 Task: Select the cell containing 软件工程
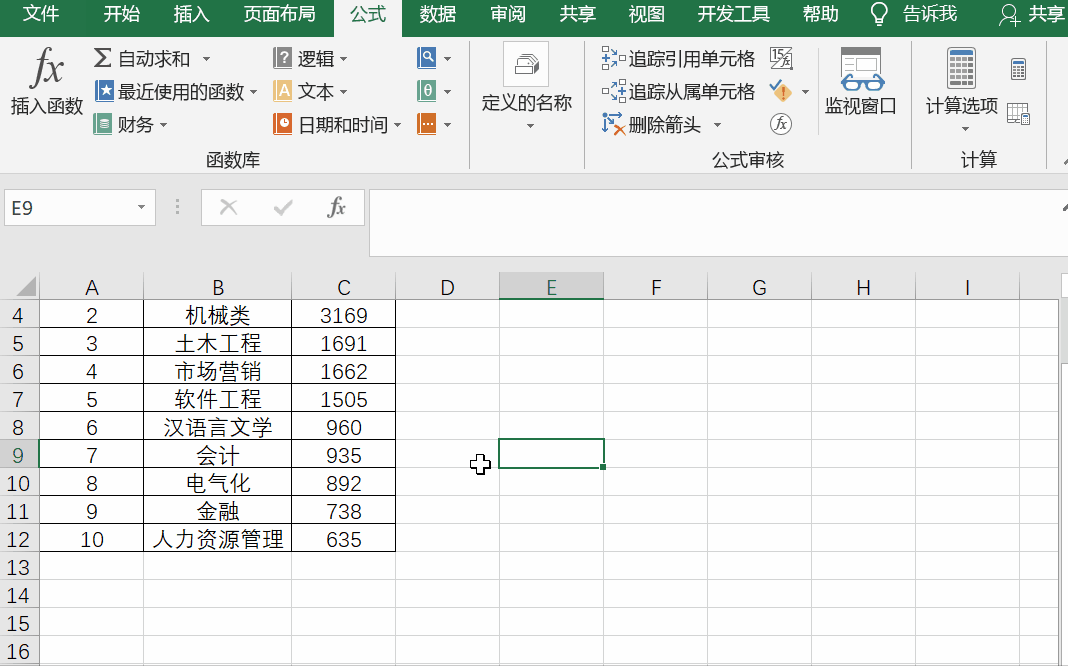click(217, 398)
